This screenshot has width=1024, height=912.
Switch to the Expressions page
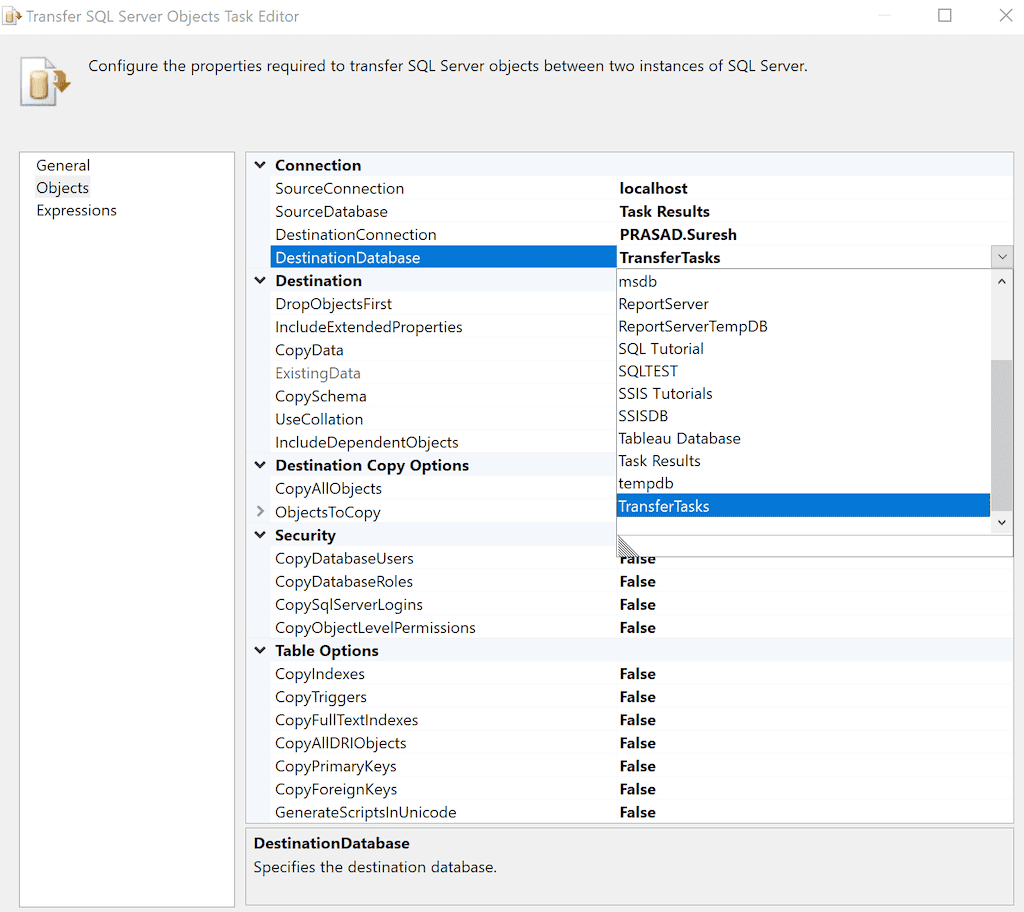coord(76,210)
